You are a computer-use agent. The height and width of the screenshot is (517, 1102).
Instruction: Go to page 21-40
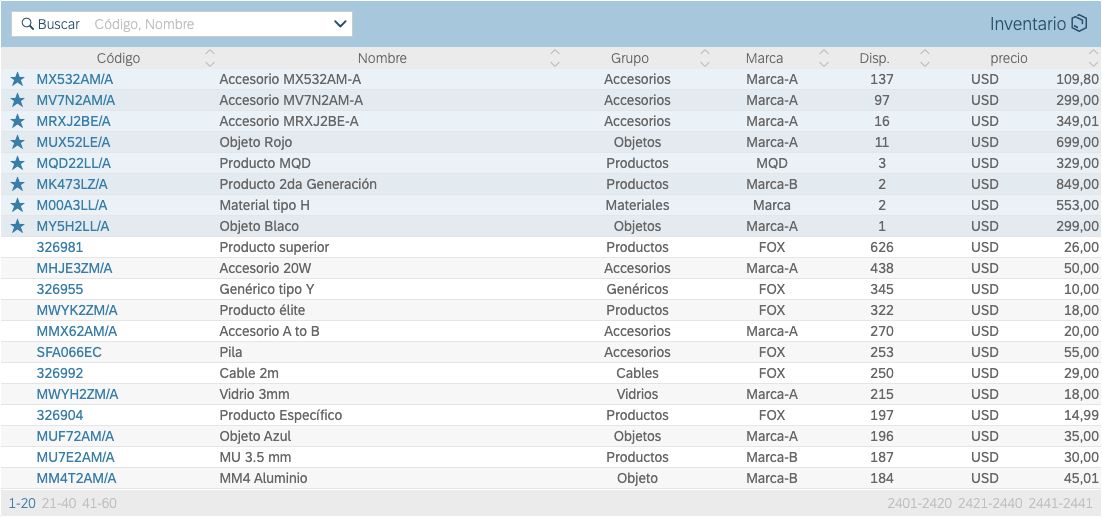59,503
